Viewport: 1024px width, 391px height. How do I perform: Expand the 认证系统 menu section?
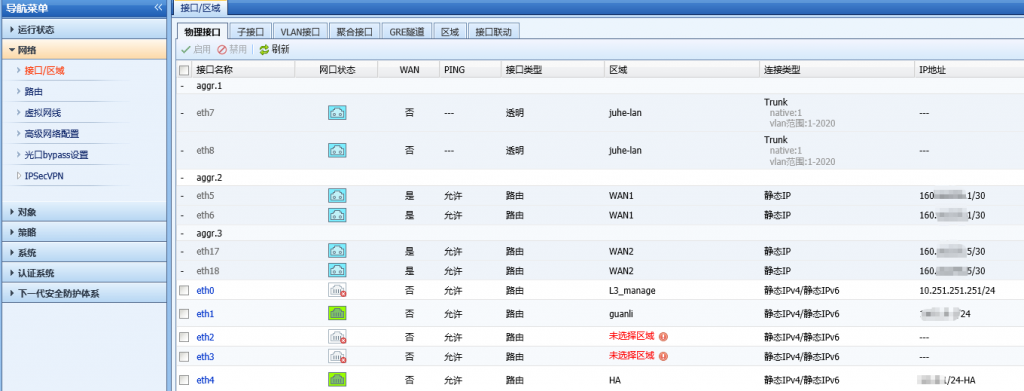tap(84, 273)
